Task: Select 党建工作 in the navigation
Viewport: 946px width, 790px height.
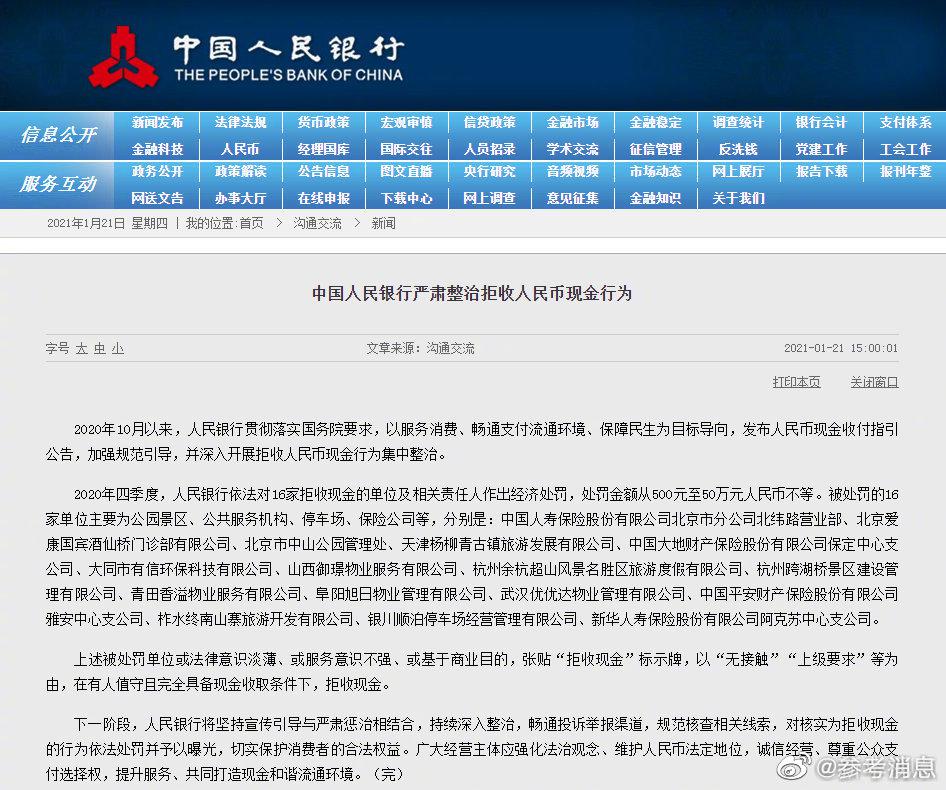Action: [x=822, y=149]
